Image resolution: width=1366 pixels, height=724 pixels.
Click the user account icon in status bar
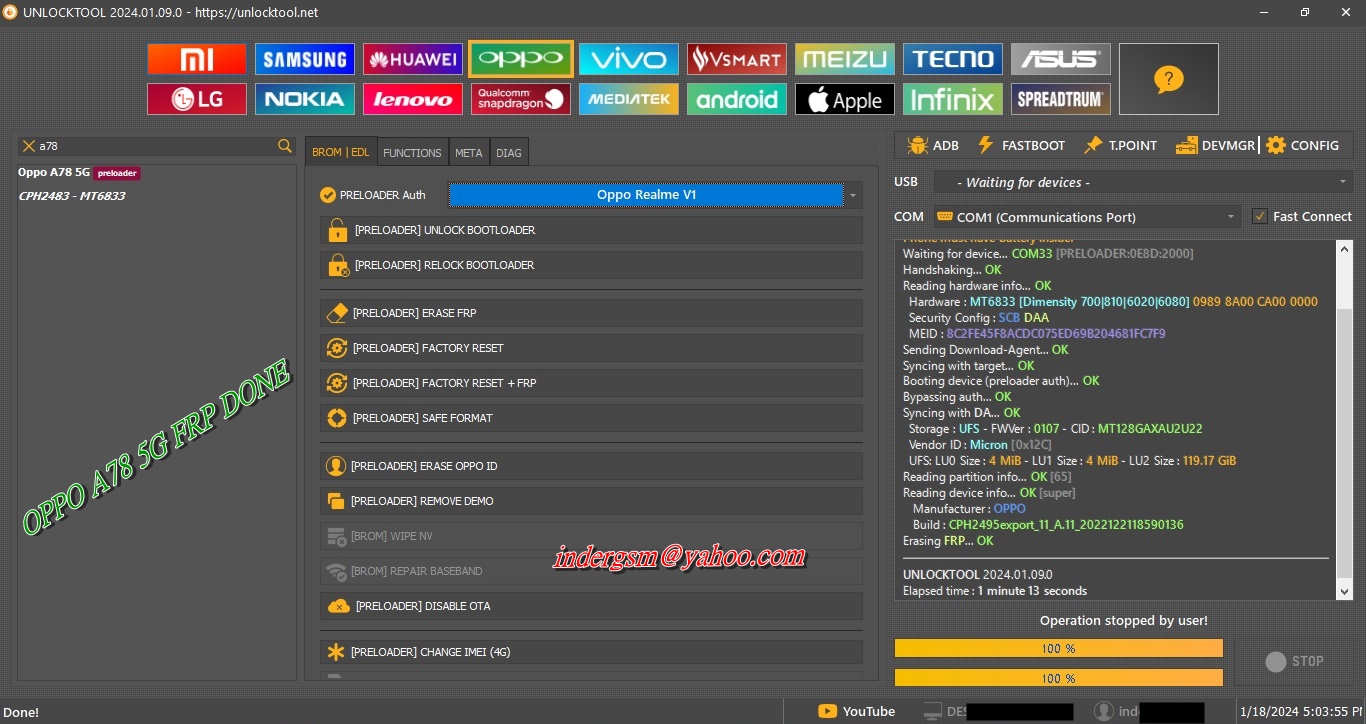[1103, 711]
